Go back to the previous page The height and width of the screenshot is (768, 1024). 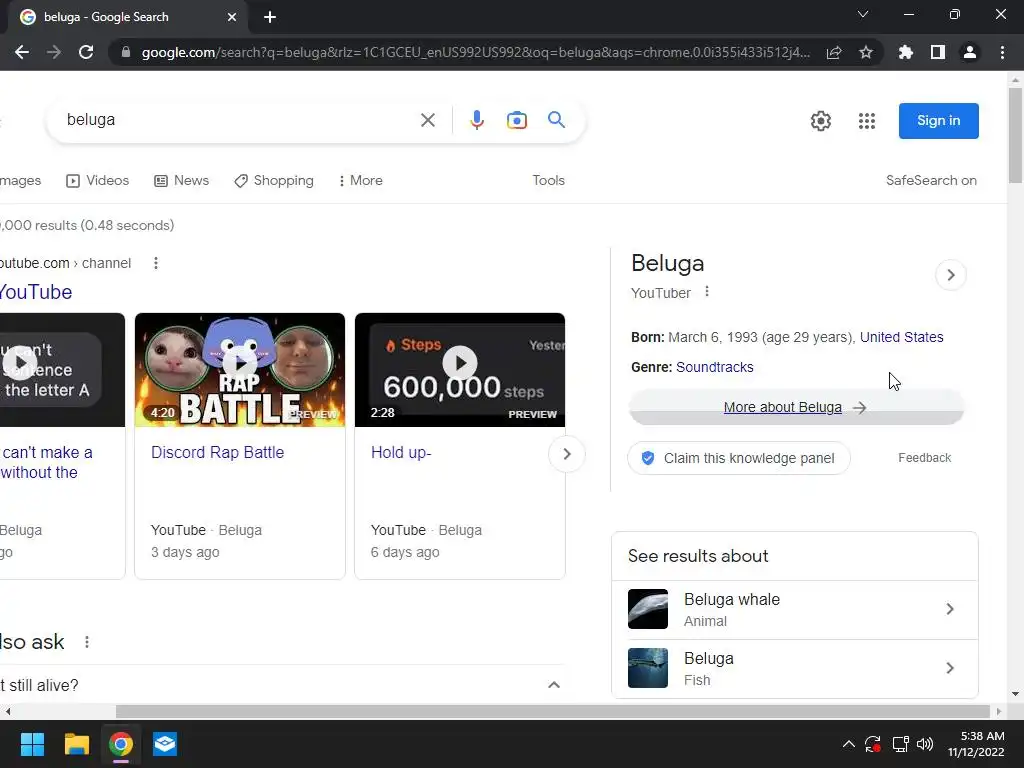coord(22,52)
